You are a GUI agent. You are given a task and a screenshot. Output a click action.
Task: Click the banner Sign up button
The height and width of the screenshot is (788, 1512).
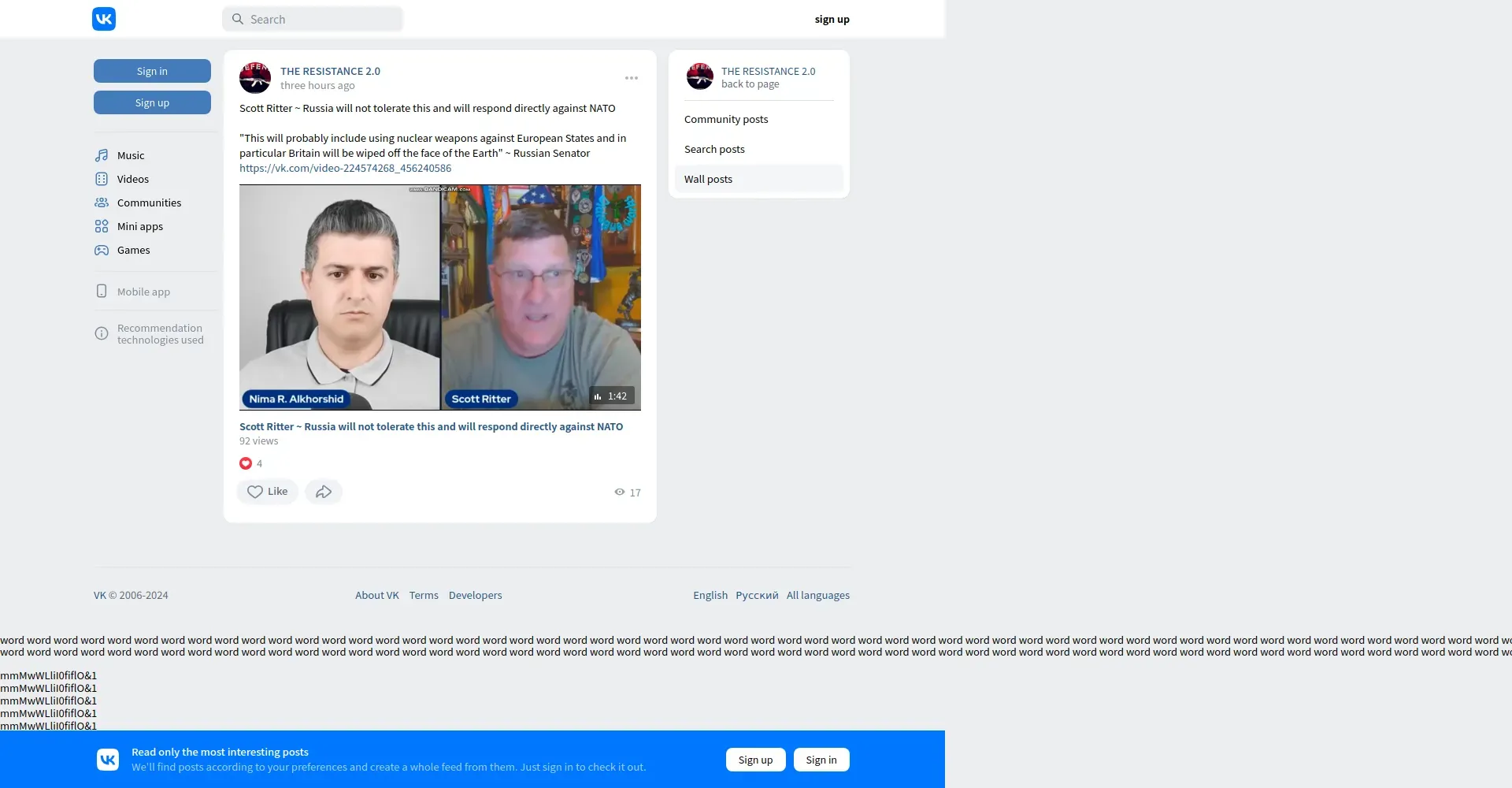(756, 760)
